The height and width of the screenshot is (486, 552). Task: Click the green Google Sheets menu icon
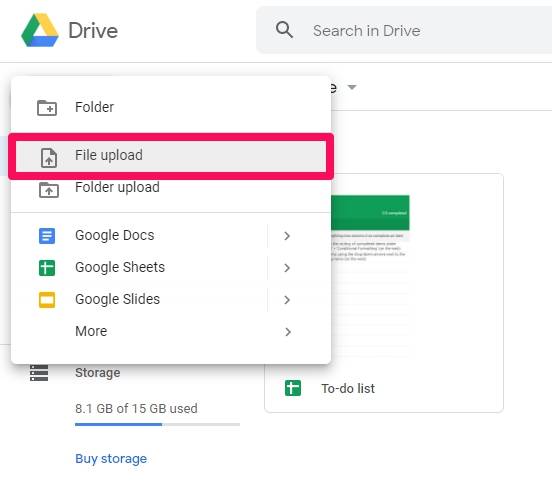tap(47, 268)
